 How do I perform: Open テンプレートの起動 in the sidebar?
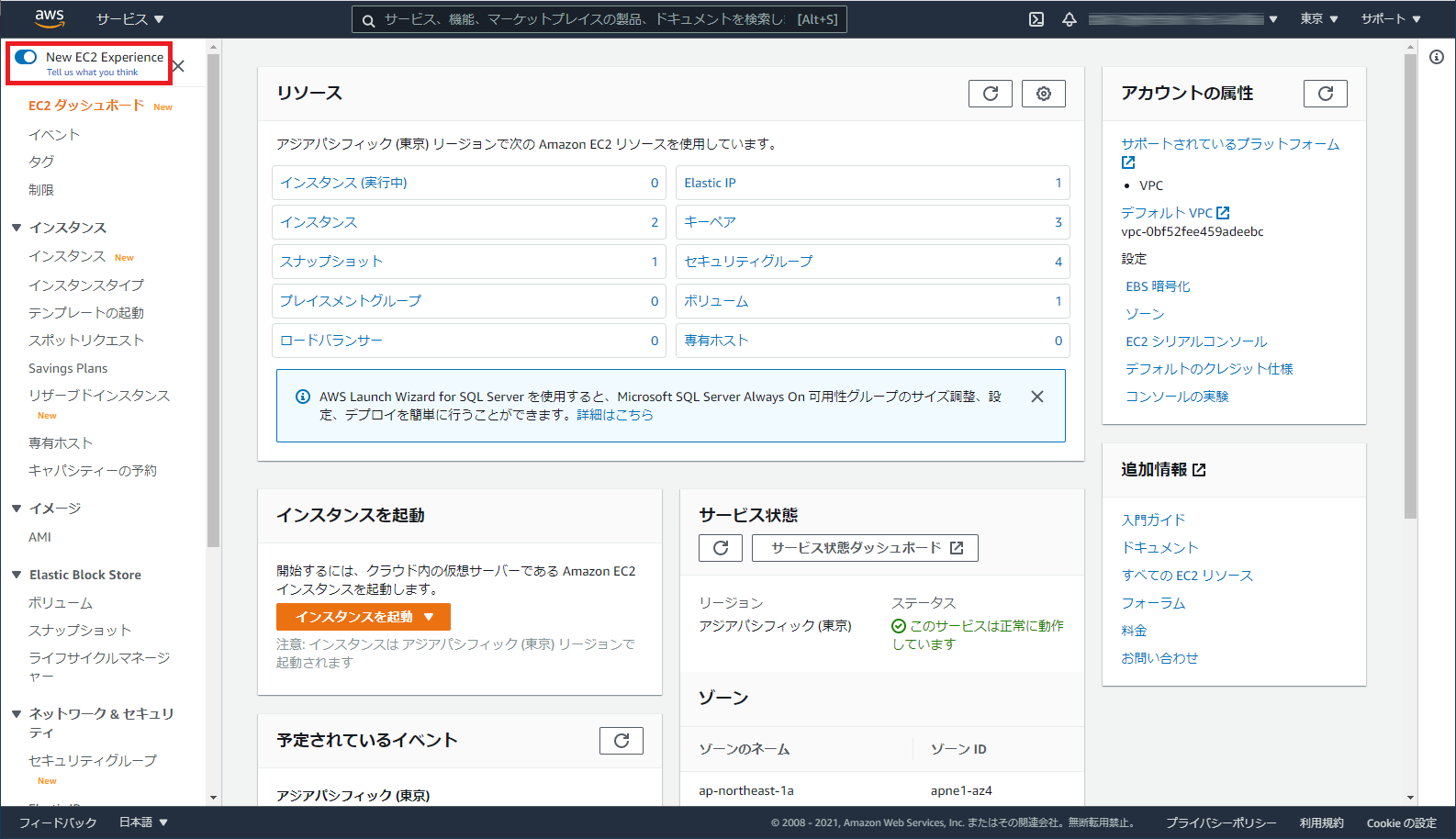pyautogui.click(x=86, y=313)
